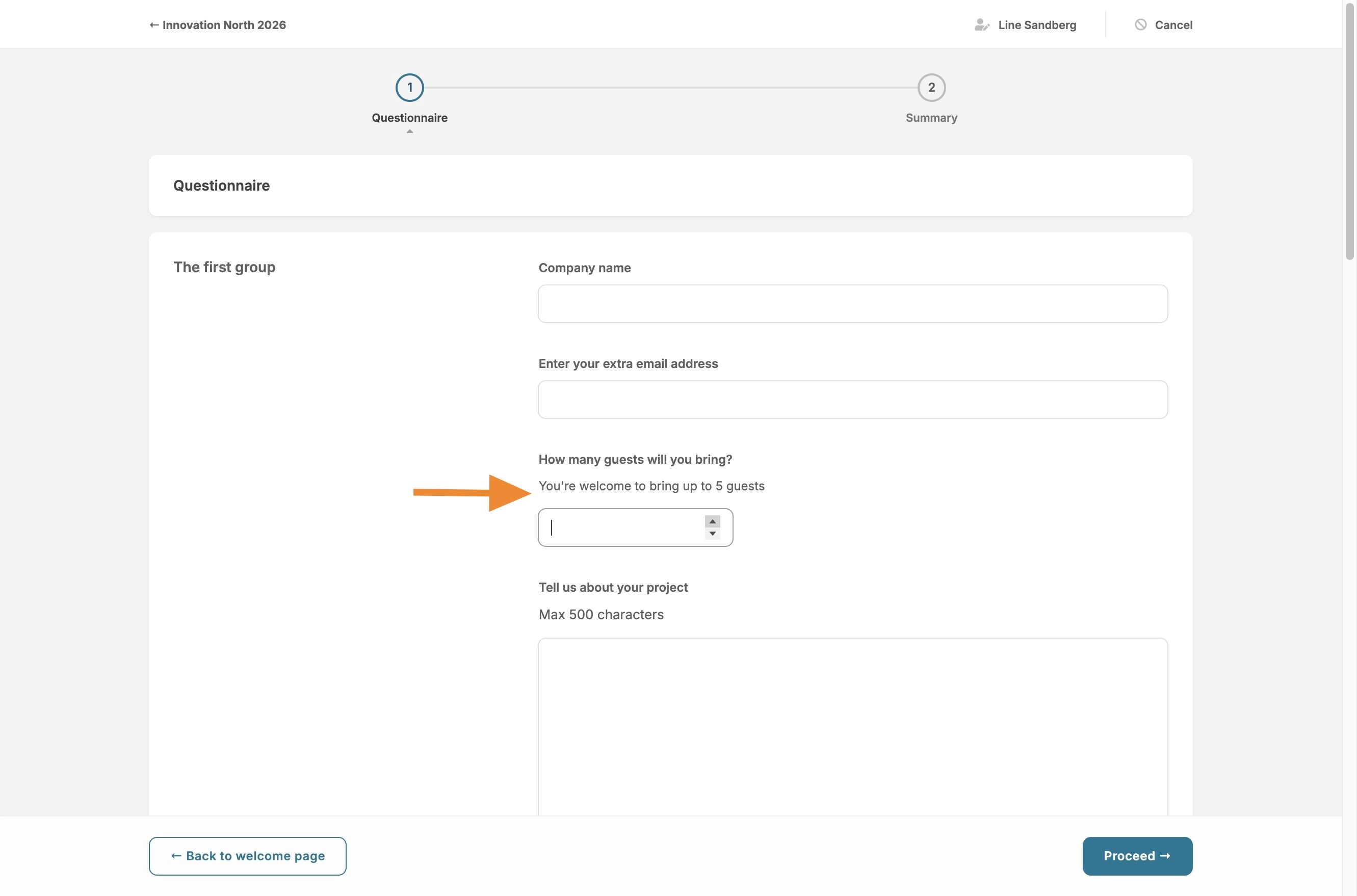Image resolution: width=1357 pixels, height=896 pixels.
Task: Increase guest count with up arrow
Action: (x=712, y=521)
